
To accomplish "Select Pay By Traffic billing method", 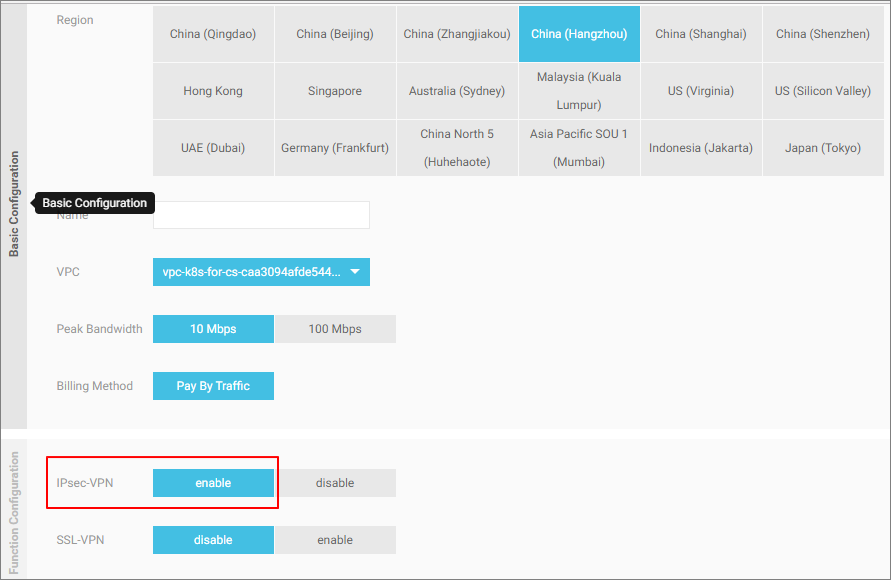I will 213,386.
